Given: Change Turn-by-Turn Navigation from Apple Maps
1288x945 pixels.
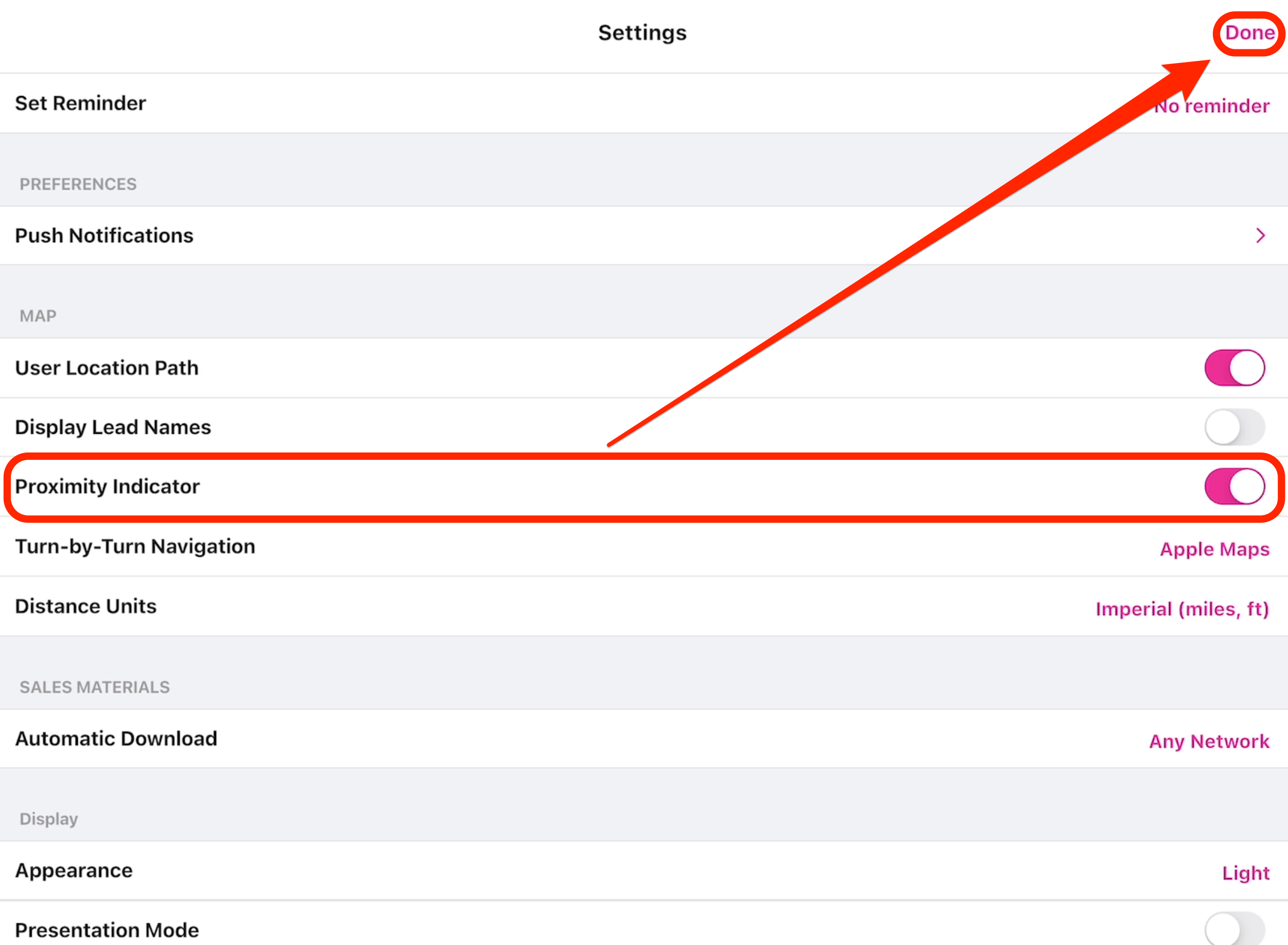Looking at the screenshot, I should coord(1214,549).
